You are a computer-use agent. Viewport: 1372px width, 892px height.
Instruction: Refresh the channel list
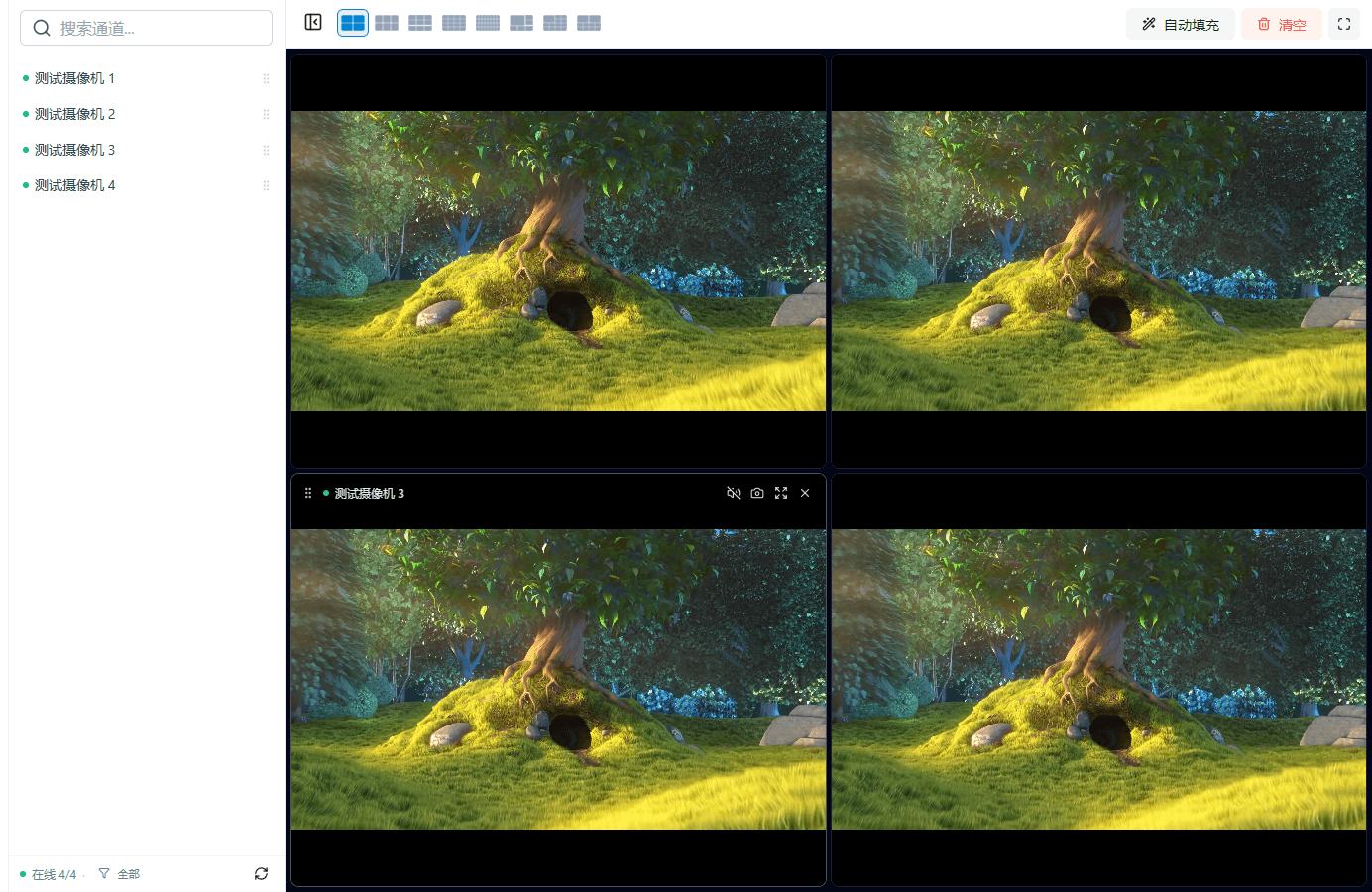[261, 874]
